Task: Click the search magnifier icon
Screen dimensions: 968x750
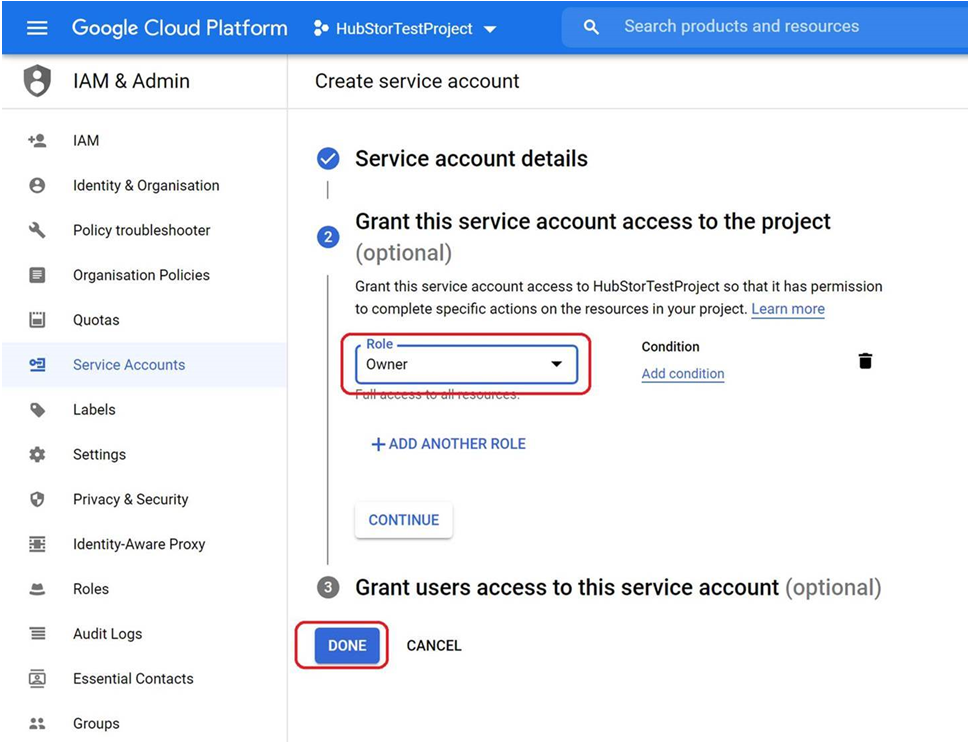Action: [591, 27]
